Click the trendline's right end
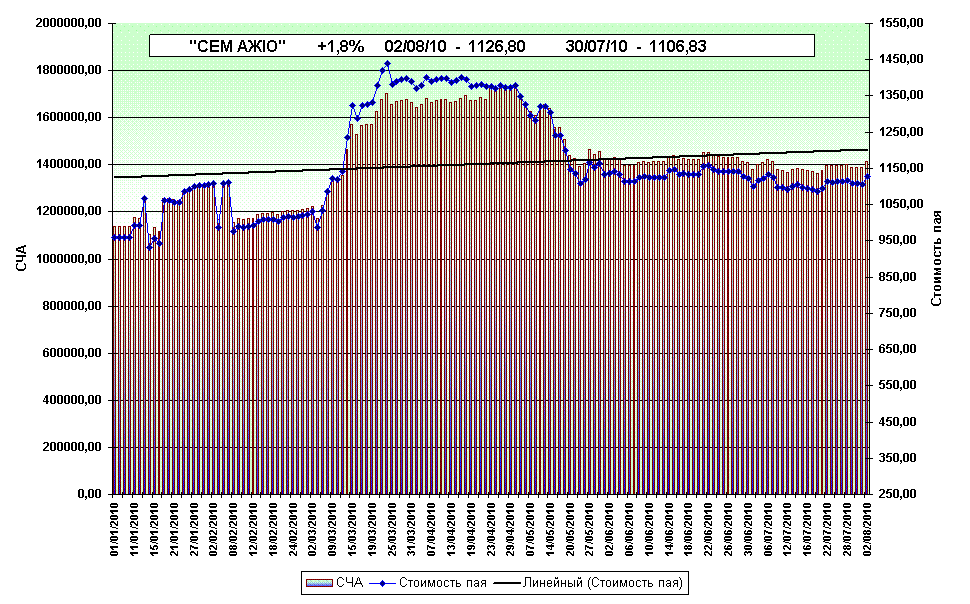970x604 pixels. pos(866,150)
